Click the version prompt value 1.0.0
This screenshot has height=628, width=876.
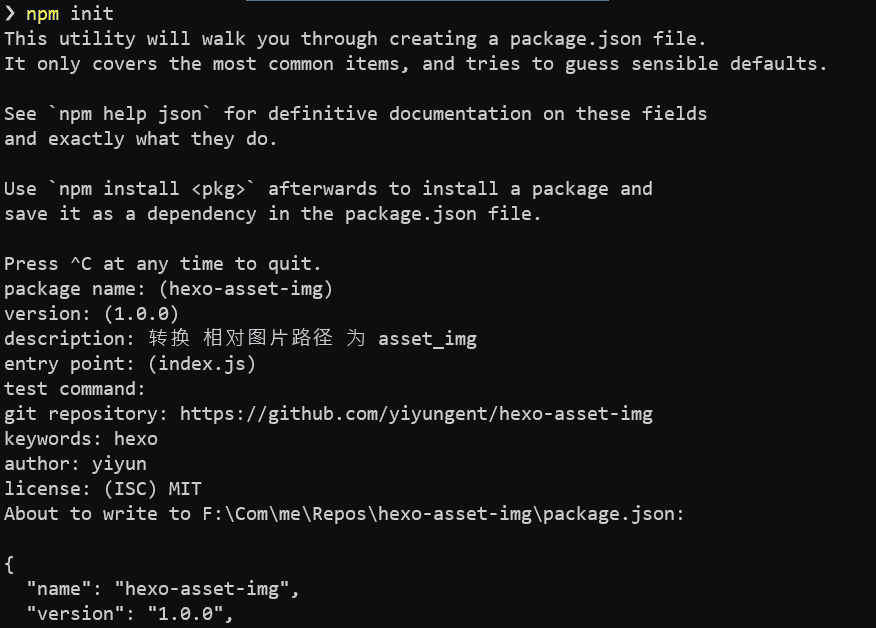point(141,314)
